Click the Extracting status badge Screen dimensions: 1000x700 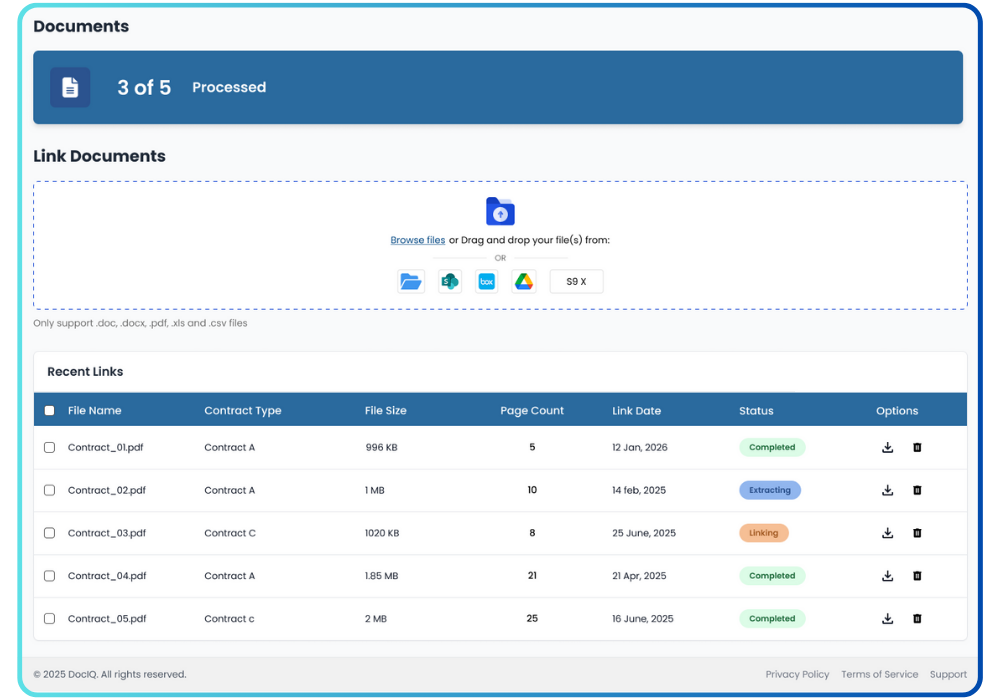pyautogui.click(x=770, y=490)
